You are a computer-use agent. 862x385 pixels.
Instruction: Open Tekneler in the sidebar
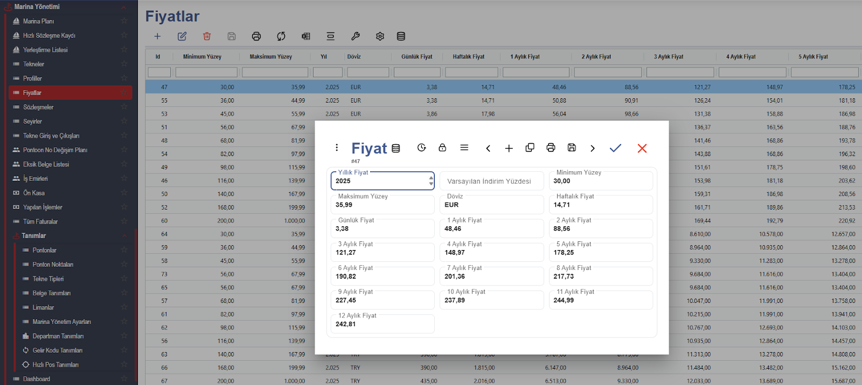33,64
